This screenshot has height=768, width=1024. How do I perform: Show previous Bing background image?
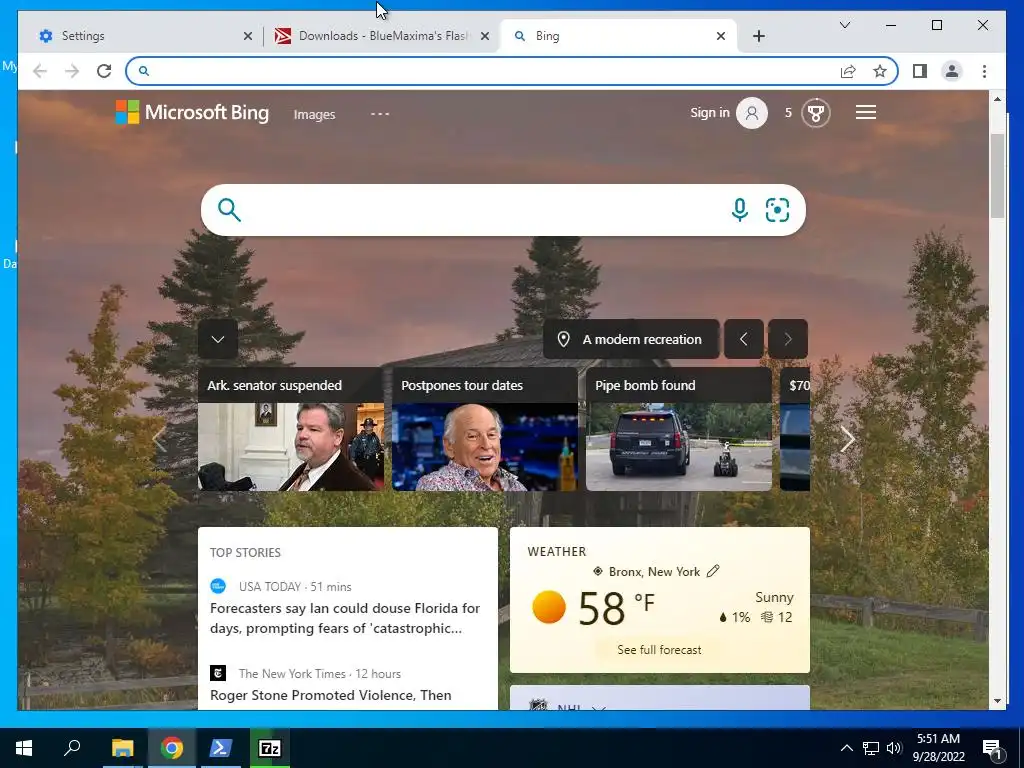(x=743, y=339)
